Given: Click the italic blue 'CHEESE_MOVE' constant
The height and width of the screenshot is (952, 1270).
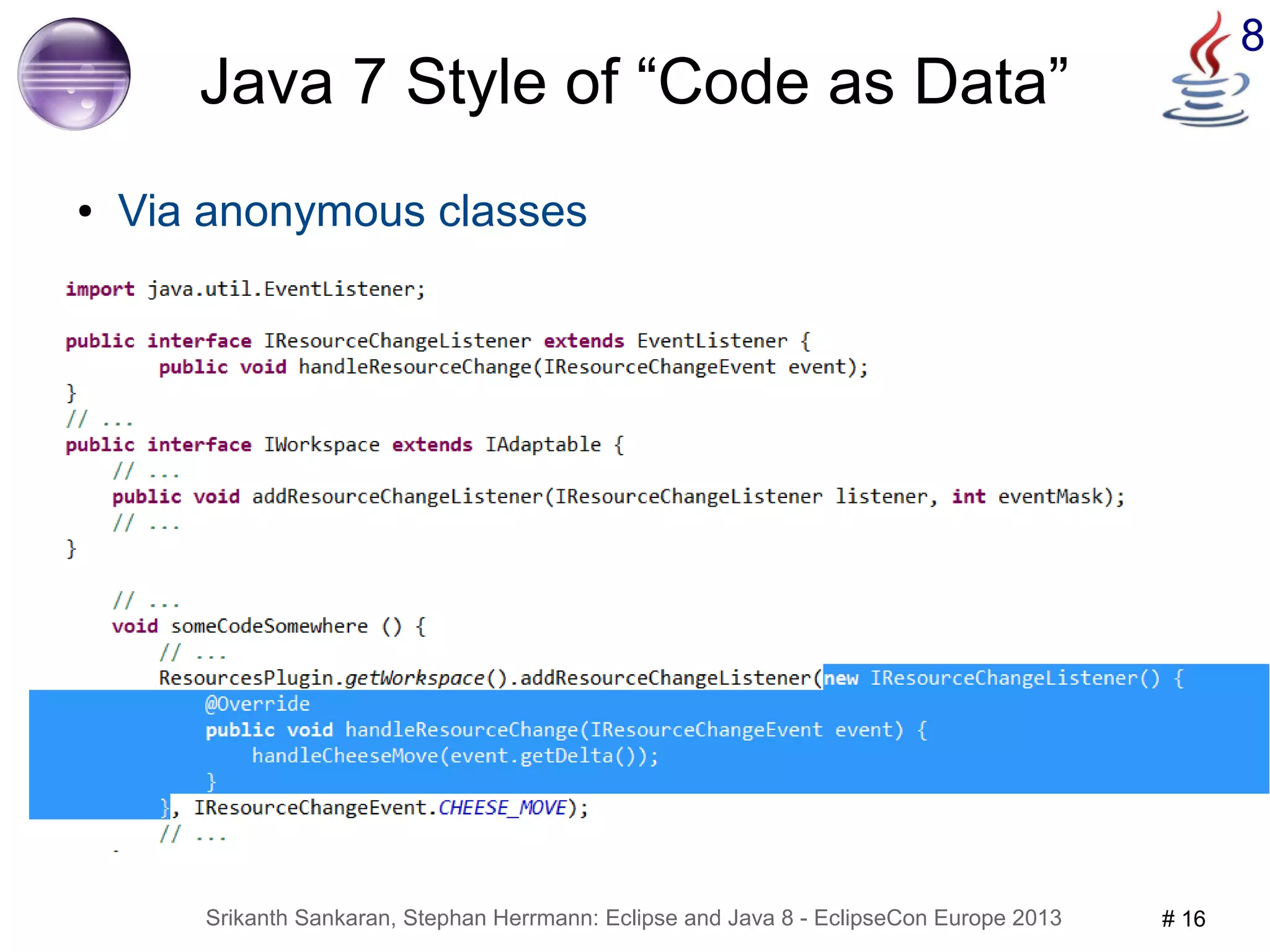Looking at the screenshot, I should click(502, 808).
